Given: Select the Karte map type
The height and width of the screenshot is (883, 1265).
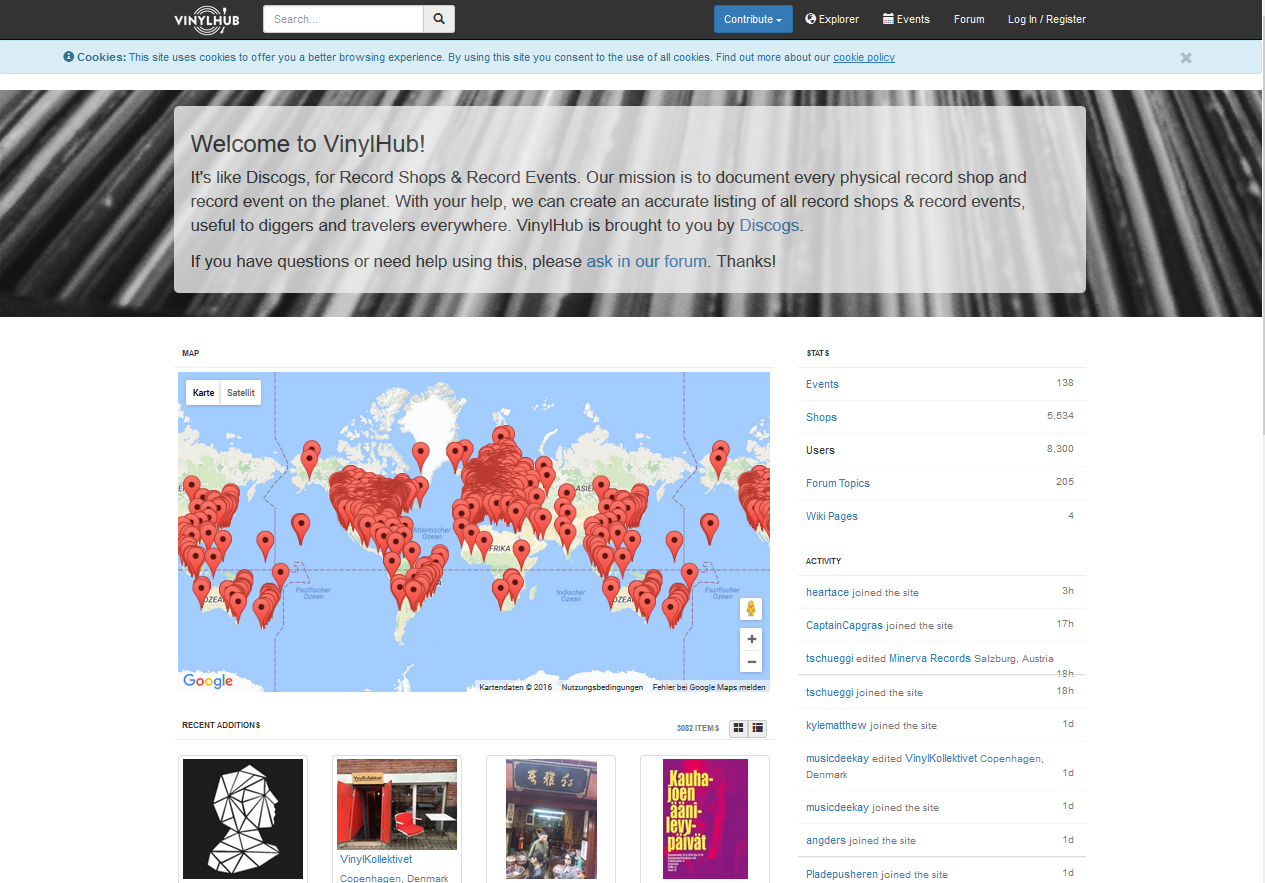Looking at the screenshot, I should pos(204,393).
